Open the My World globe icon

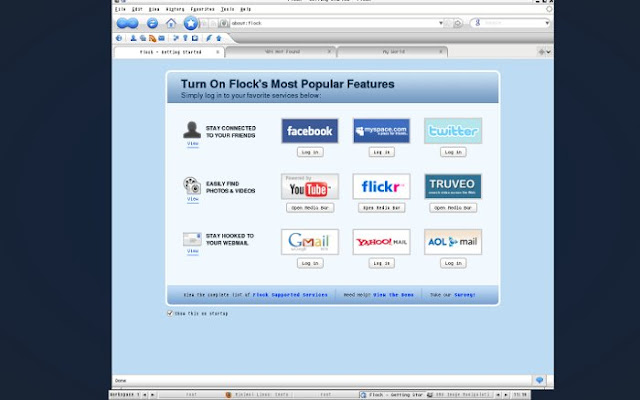point(119,38)
